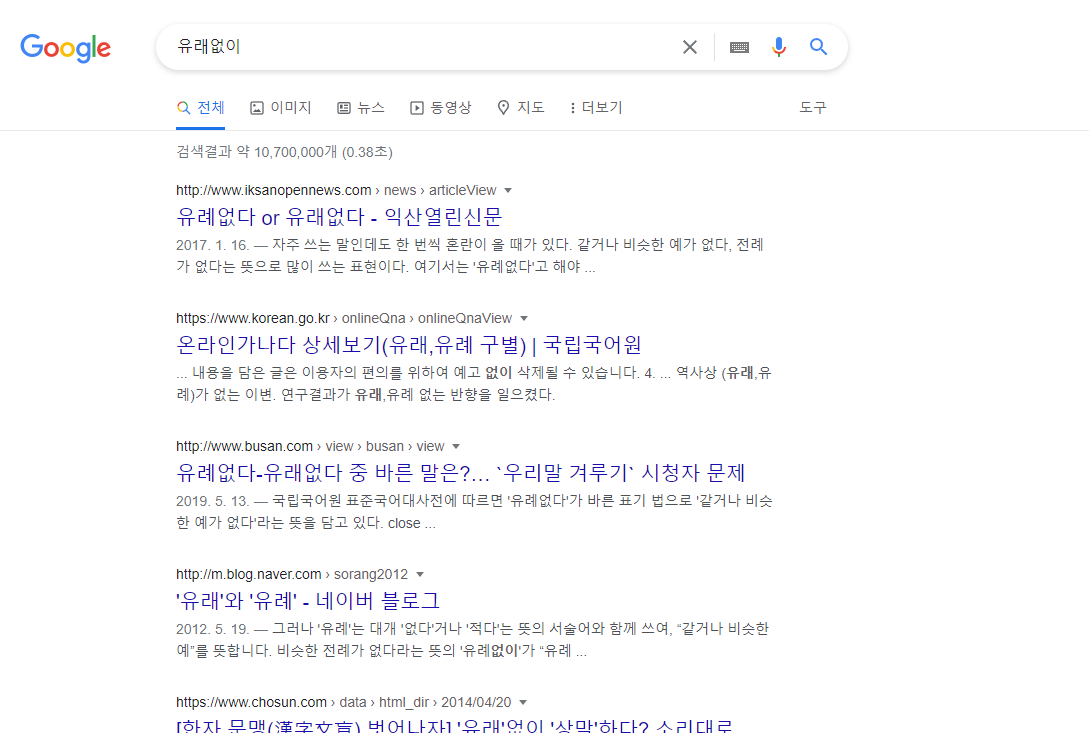Expand dropdown arrow next to busan.com URL
Screen dimensions: 1089x733
point(456,446)
